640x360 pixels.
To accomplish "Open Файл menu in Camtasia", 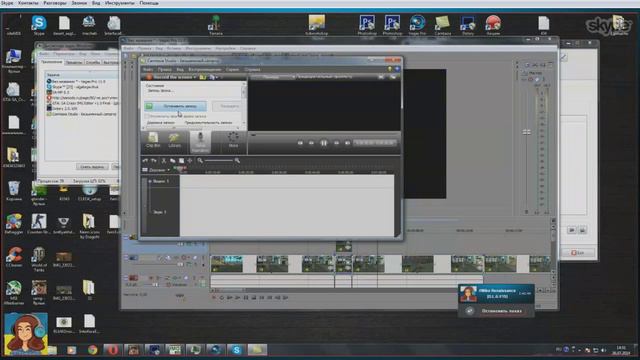I will (x=148, y=69).
